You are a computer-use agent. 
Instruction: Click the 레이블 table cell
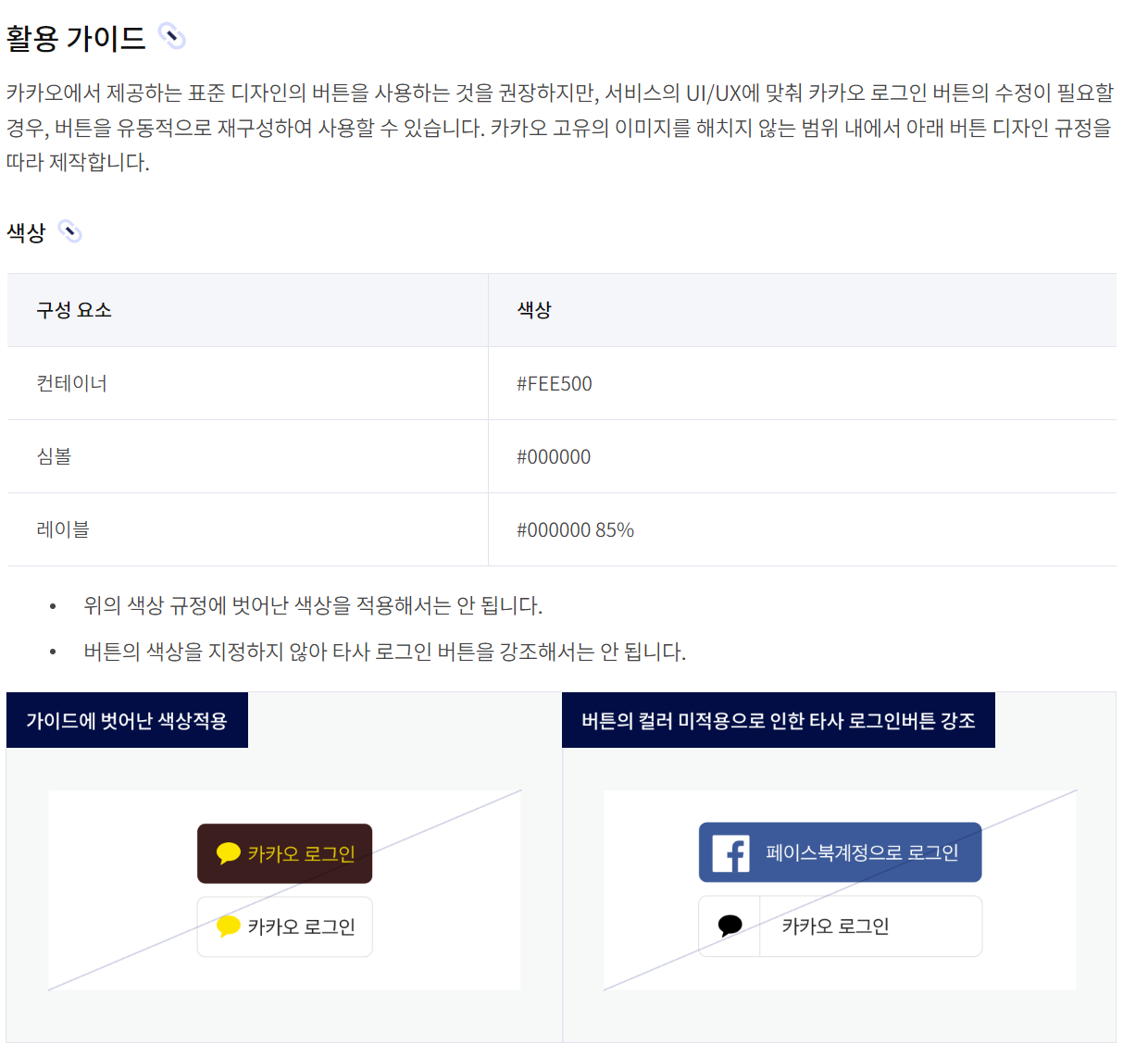coord(247,529)
